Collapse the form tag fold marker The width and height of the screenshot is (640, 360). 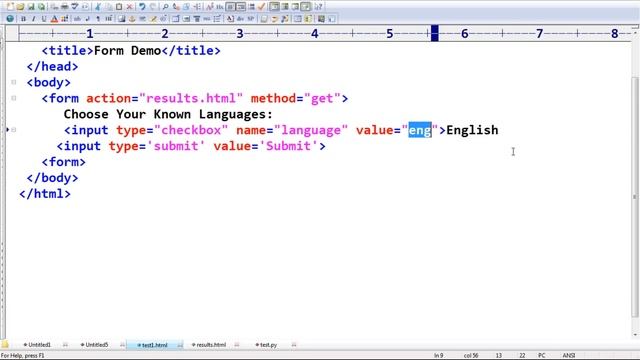[13, 98]
